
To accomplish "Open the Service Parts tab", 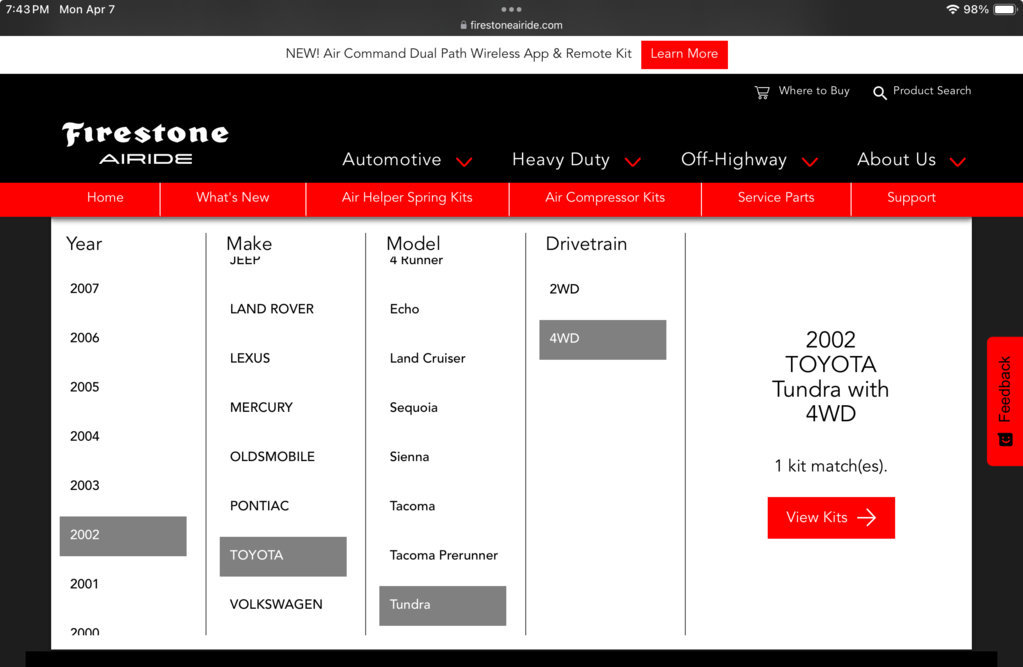I will click(x=776, y=198).
